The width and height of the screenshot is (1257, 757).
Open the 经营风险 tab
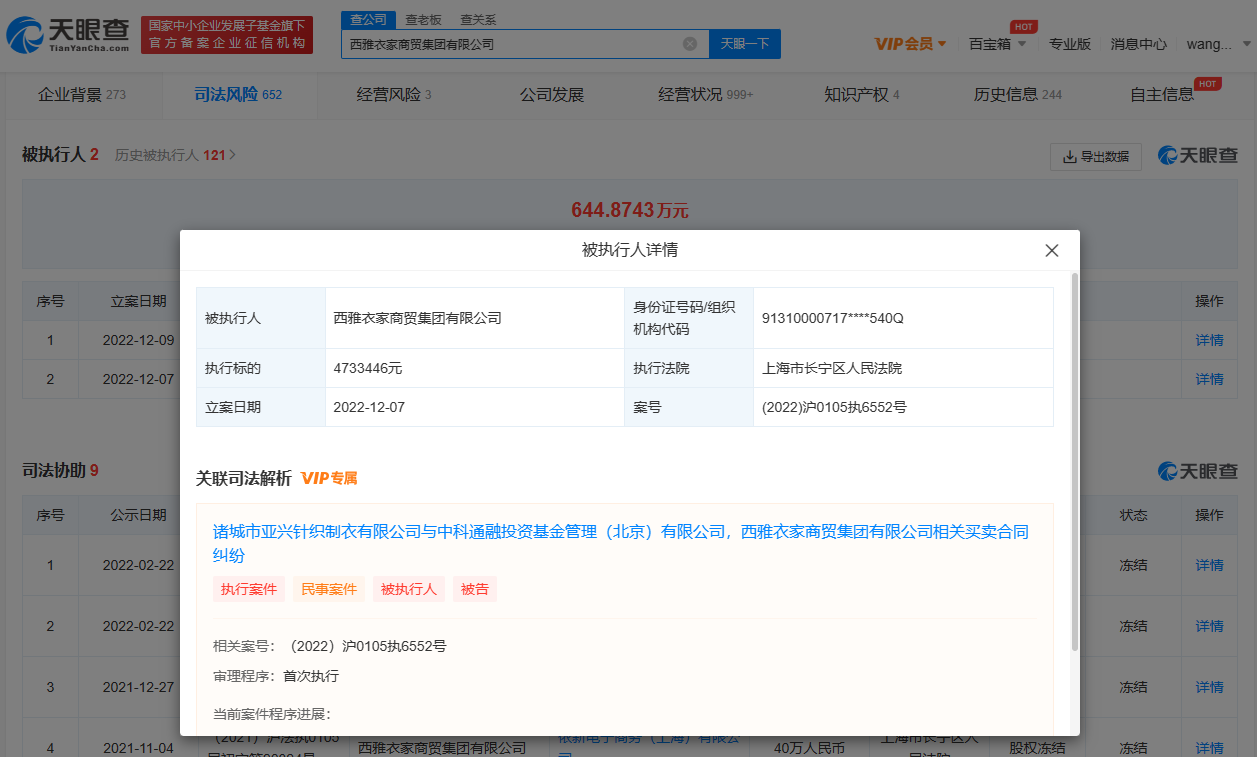[x=394, y=95]
